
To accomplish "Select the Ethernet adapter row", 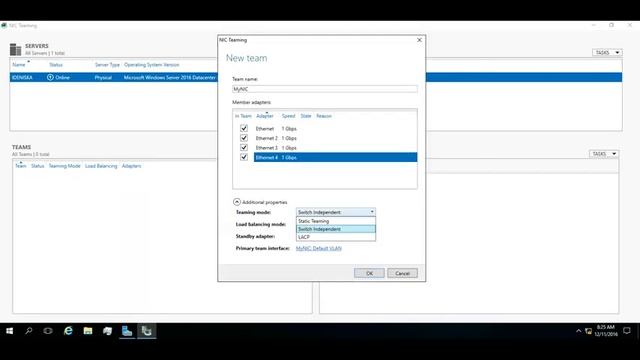I will [336, 129].
